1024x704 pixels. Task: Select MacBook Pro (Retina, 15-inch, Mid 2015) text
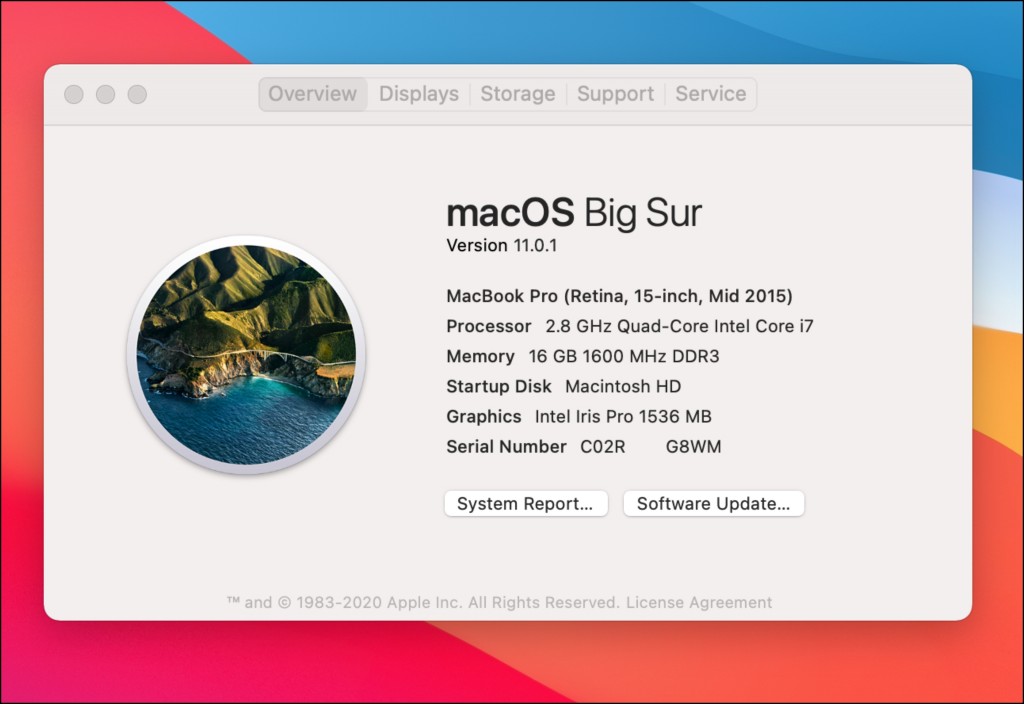coord(619,296)
